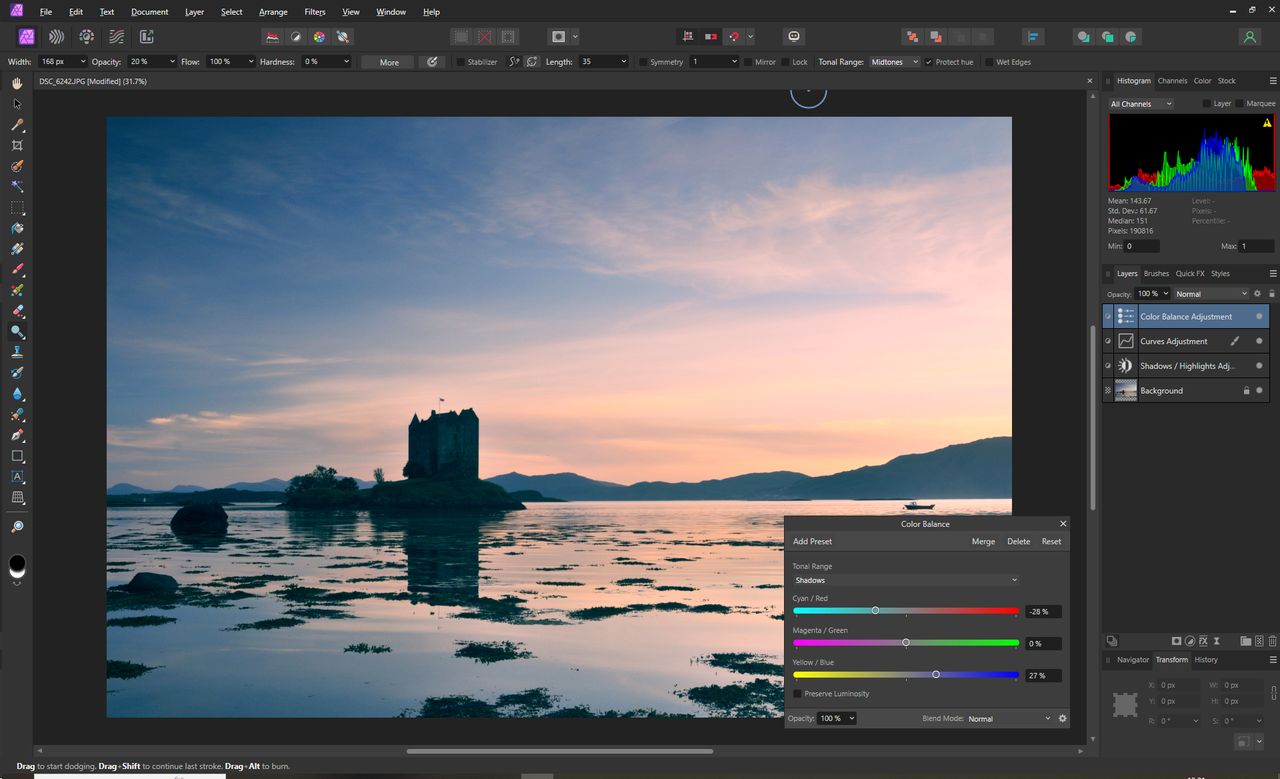This screenshot has width=1280, height=779.
Task: Open the histogram All Channels dropdown
Action: (1139, 104)
